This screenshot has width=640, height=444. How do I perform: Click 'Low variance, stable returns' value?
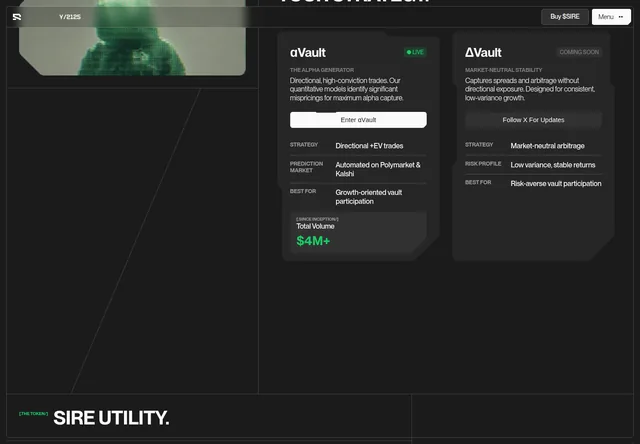(x=553, y=165)
